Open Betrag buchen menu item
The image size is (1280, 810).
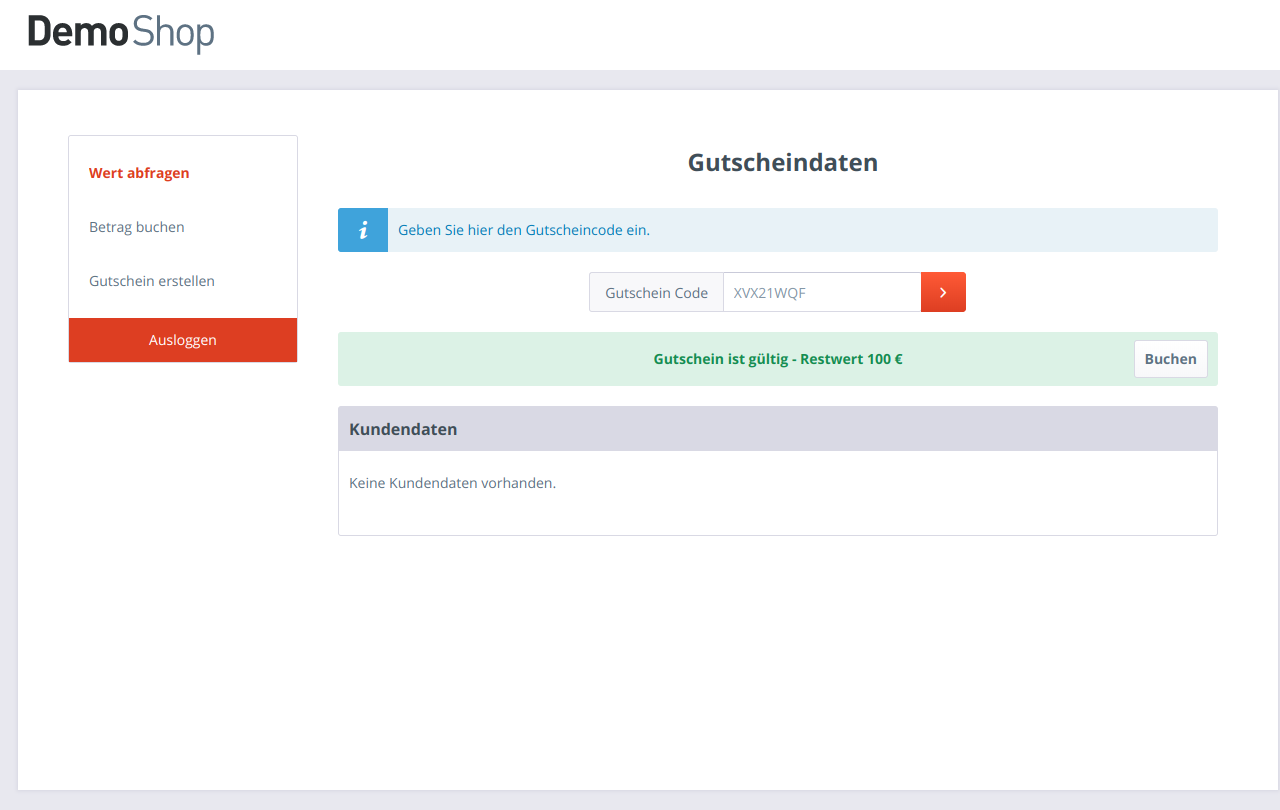[137, 227]
